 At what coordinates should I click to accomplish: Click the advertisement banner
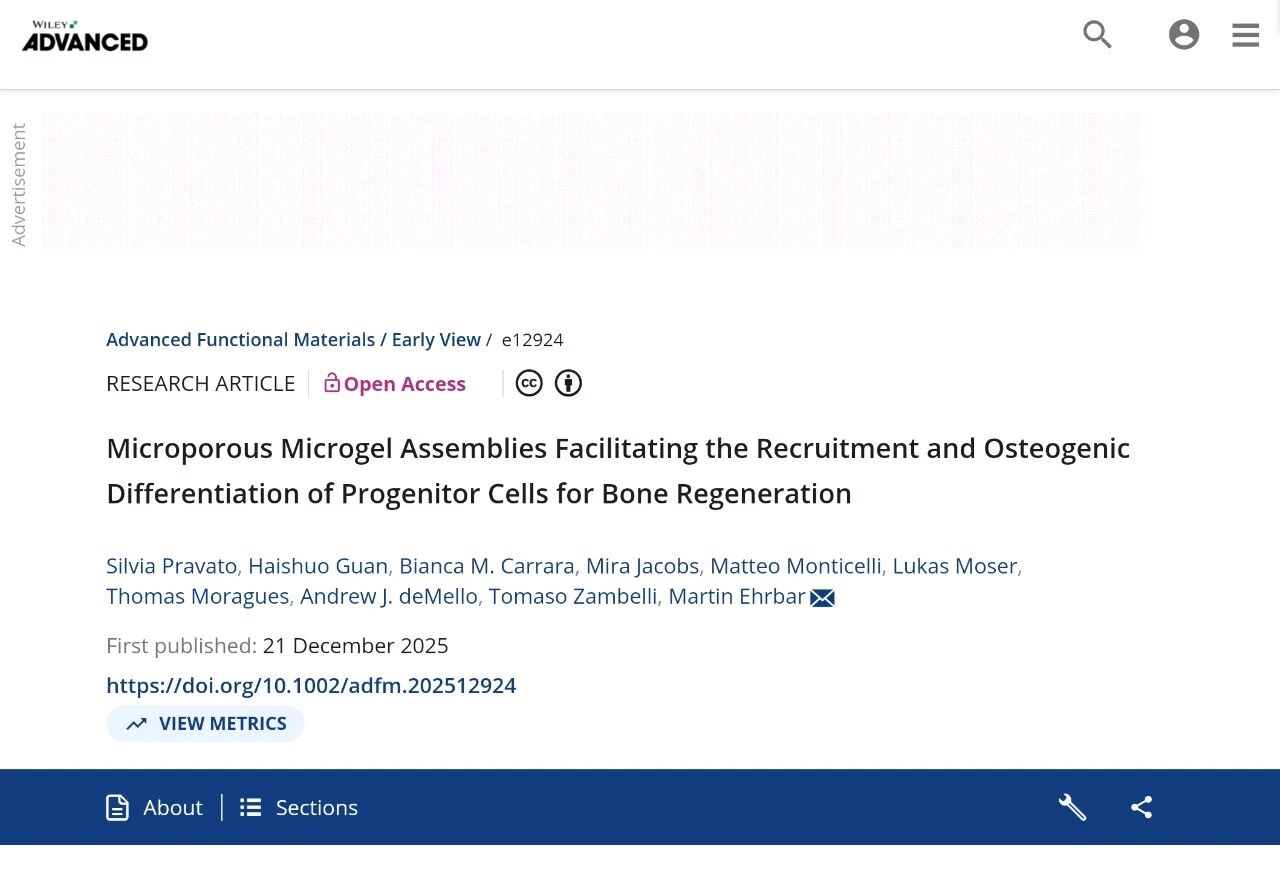[x=590, y=180]
